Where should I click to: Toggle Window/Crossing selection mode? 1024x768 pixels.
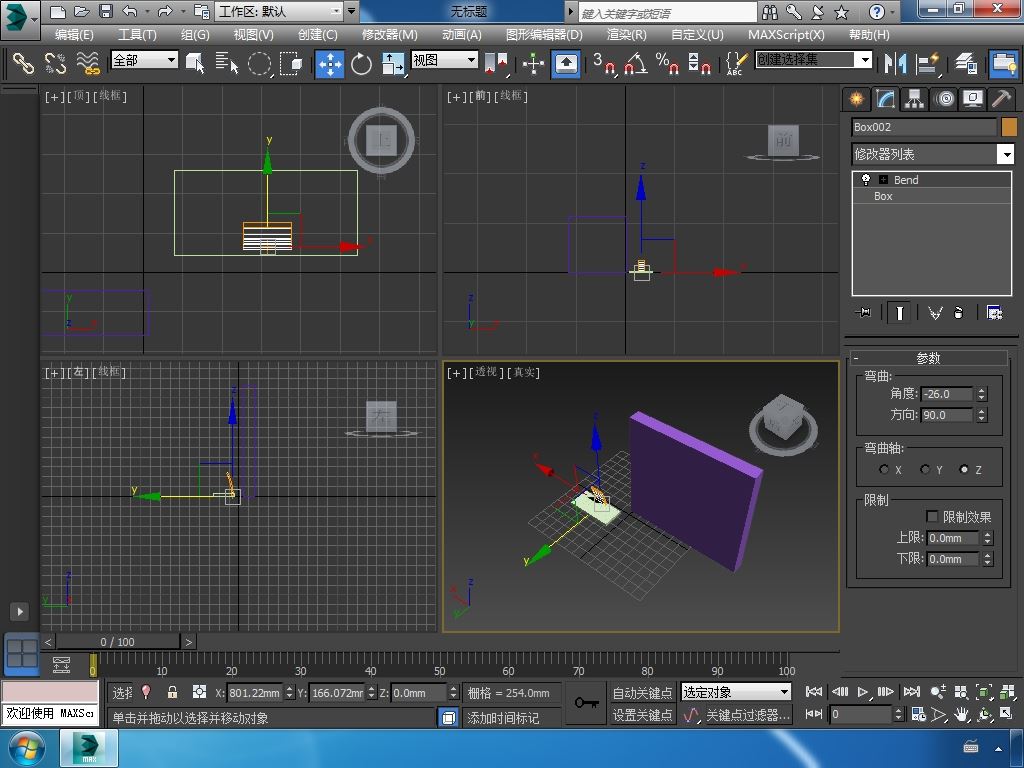pyautogui.click(x=291, y=63)
